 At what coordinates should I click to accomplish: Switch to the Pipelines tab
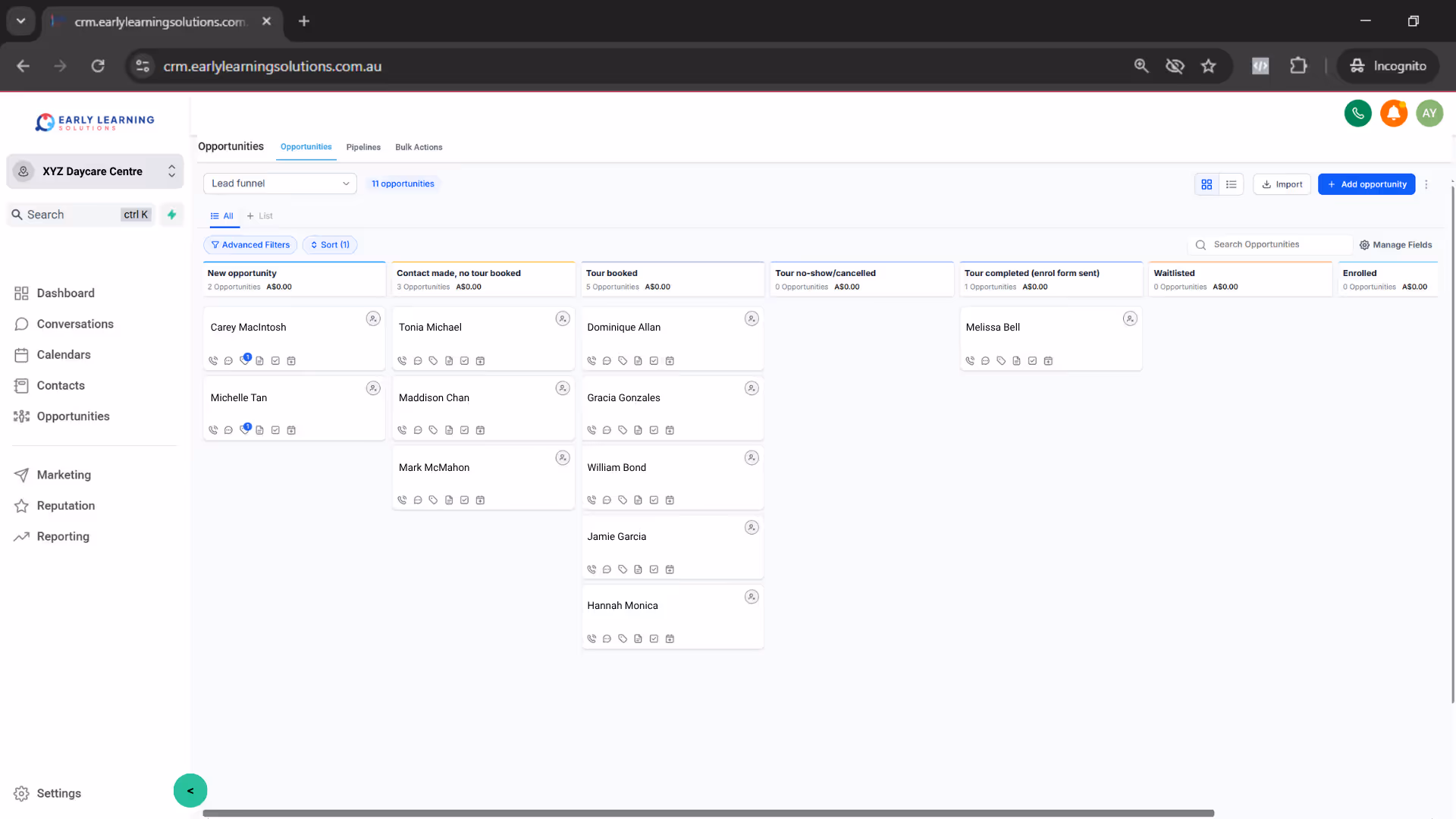coord(363,147)
